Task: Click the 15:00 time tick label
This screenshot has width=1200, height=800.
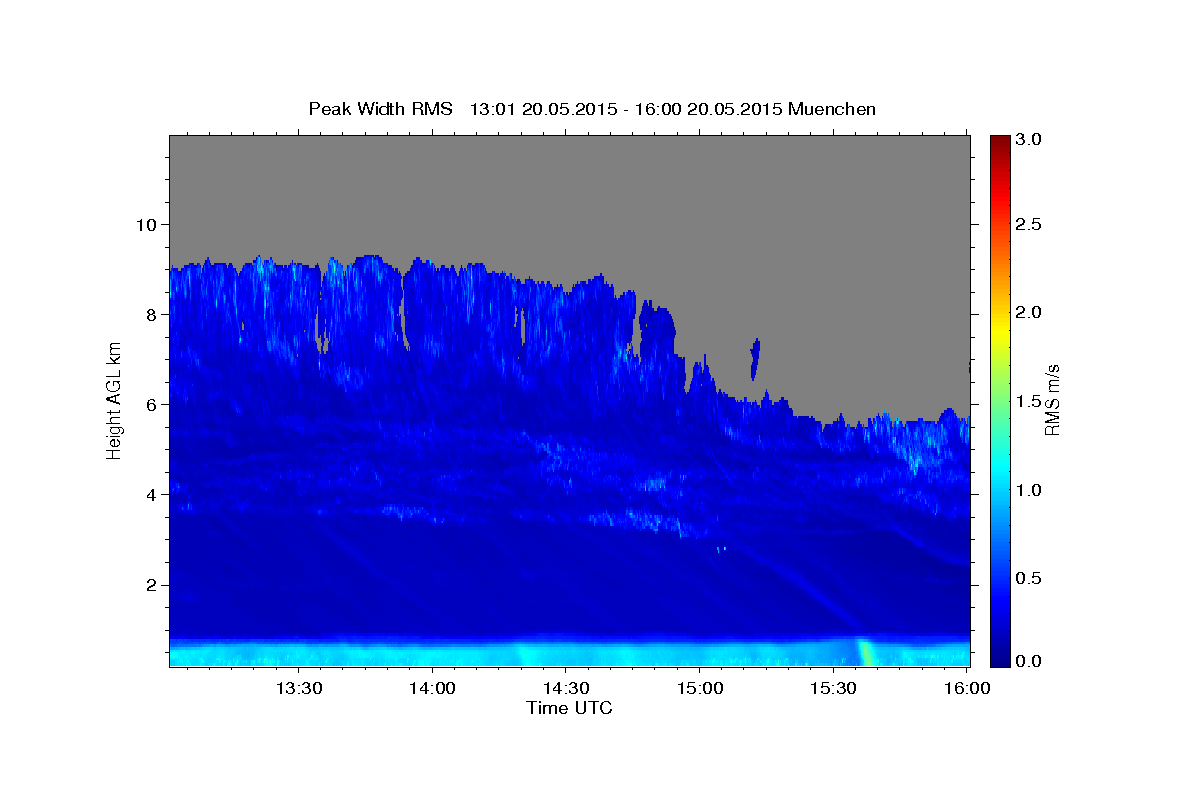Action: coord(699,688)
